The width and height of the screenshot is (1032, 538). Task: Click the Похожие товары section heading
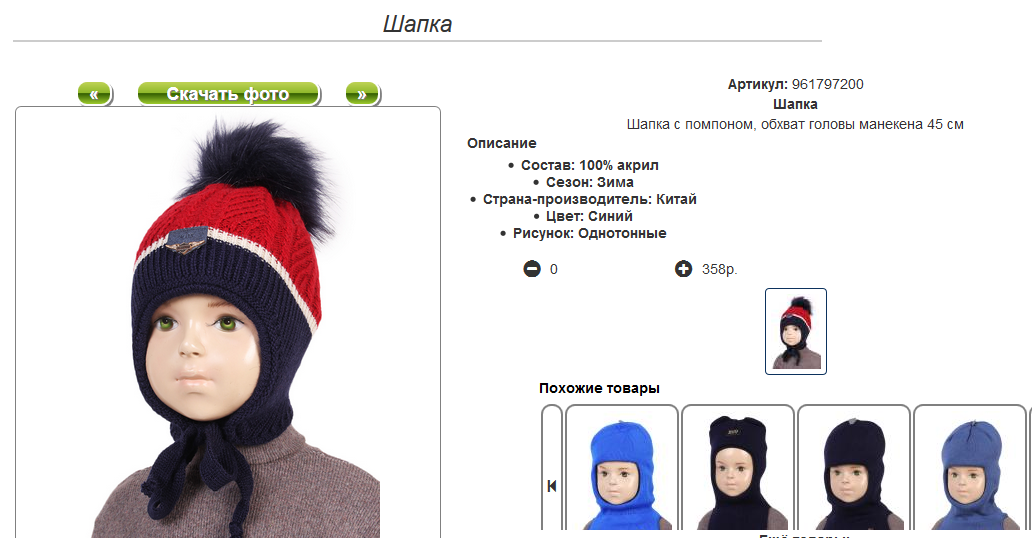point(599,389)
